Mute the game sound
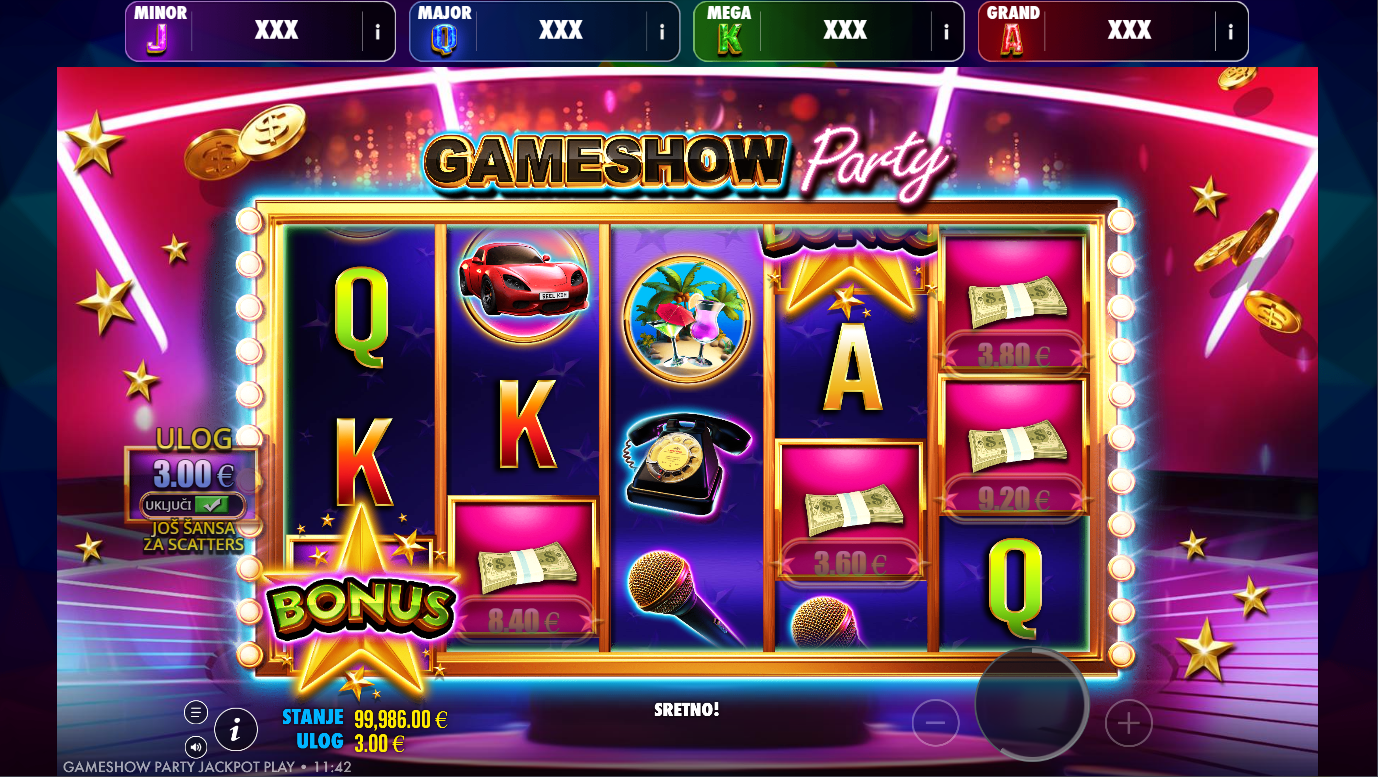1378x777 pixels. pos(196,746)
